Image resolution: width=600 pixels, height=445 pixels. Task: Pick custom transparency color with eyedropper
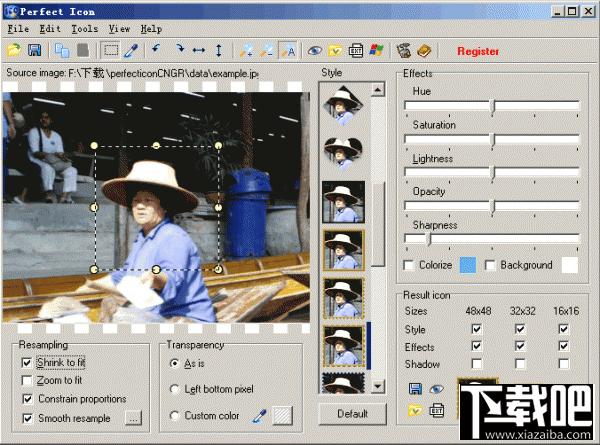(259, 416)
